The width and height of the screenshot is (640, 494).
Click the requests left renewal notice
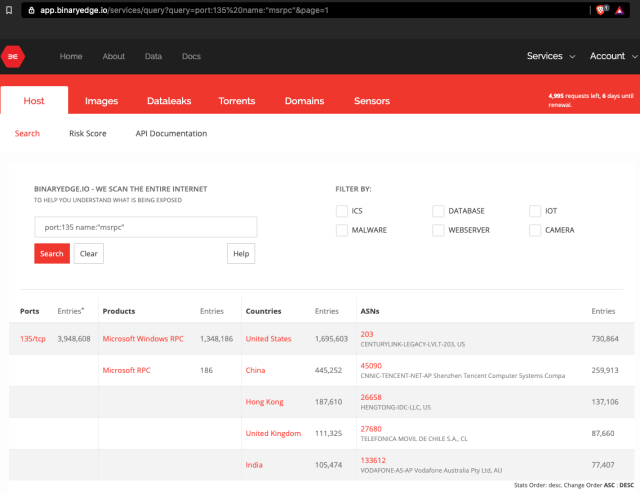(591, 100)
